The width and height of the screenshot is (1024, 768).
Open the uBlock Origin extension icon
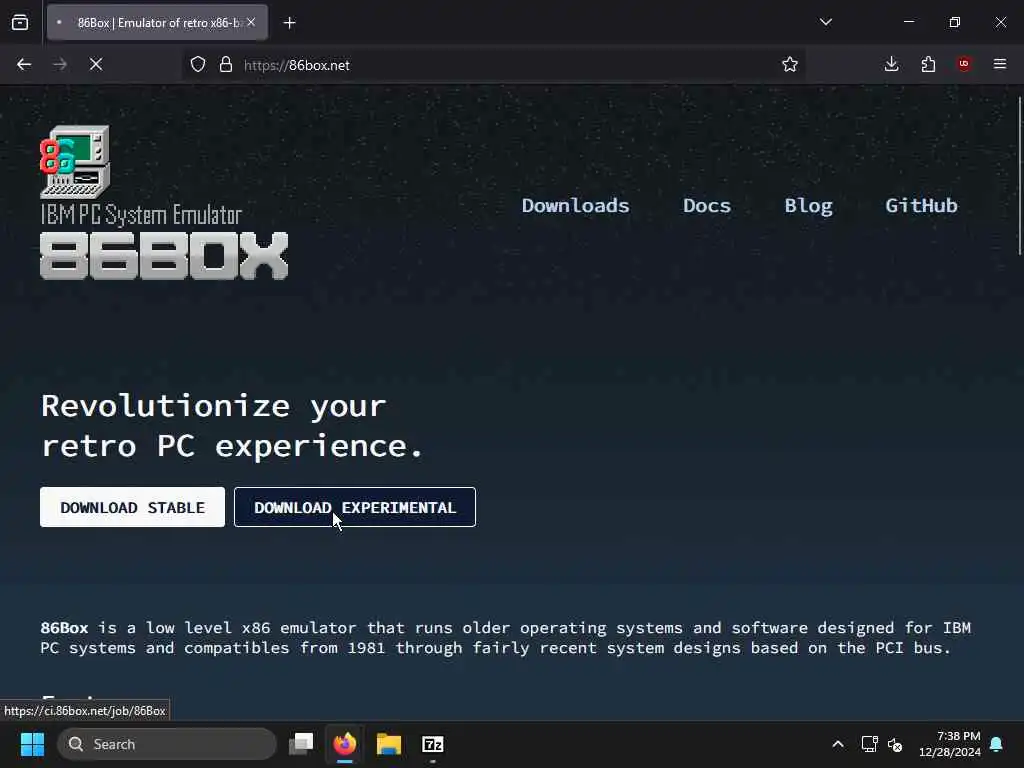964,64
